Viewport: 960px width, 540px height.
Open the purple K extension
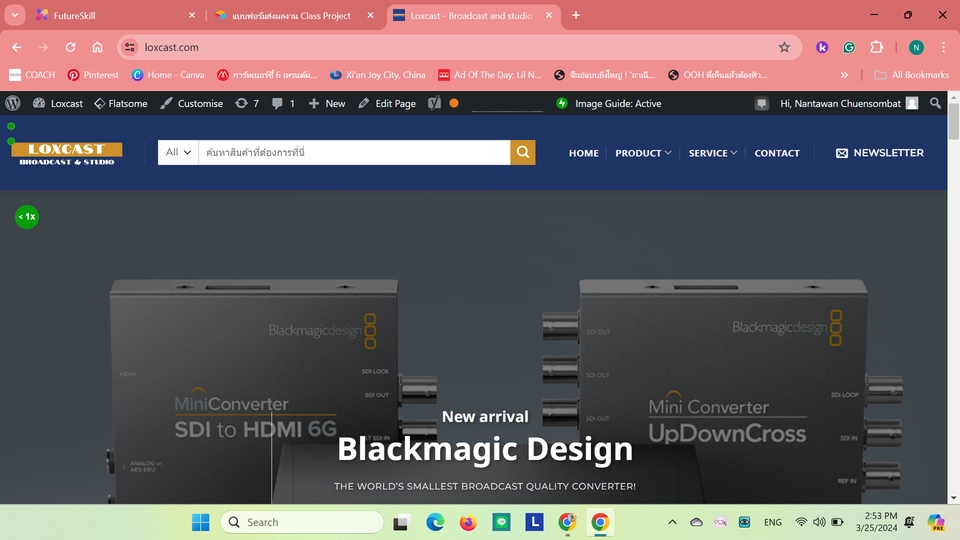coord(822,47)
